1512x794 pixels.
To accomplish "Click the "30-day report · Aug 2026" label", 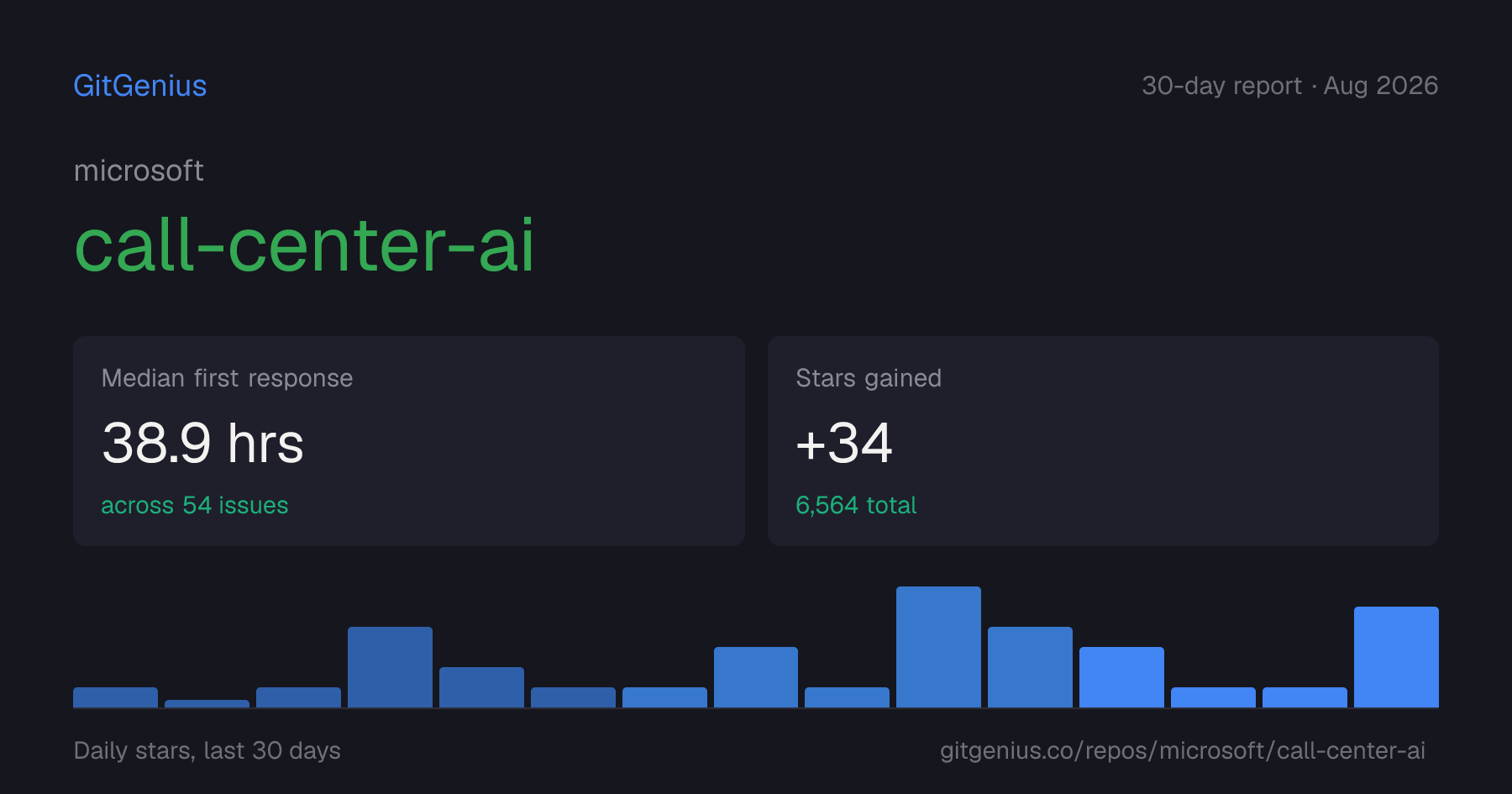I will [x=1289, y=86].
